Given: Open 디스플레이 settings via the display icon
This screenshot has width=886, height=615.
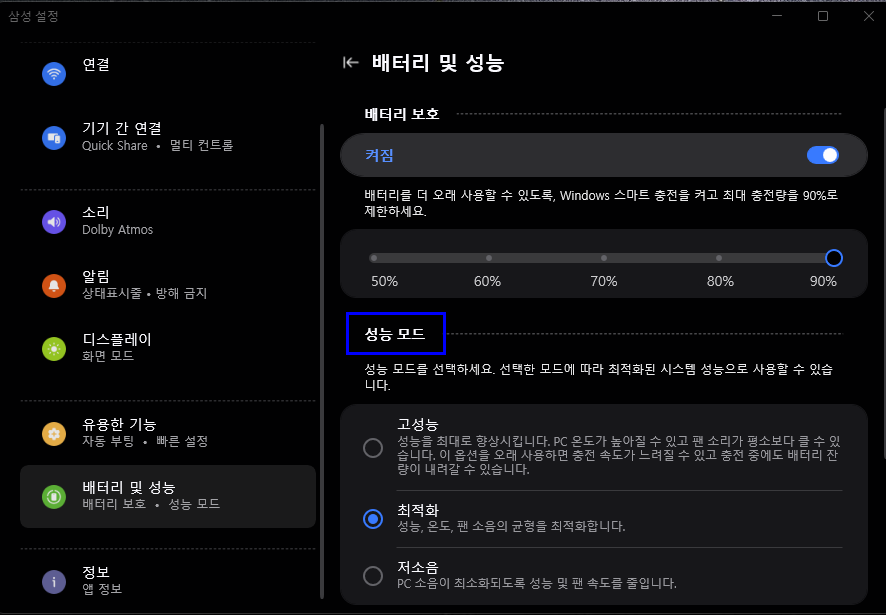Looking at the screenshot, I should tap(53, 348).
